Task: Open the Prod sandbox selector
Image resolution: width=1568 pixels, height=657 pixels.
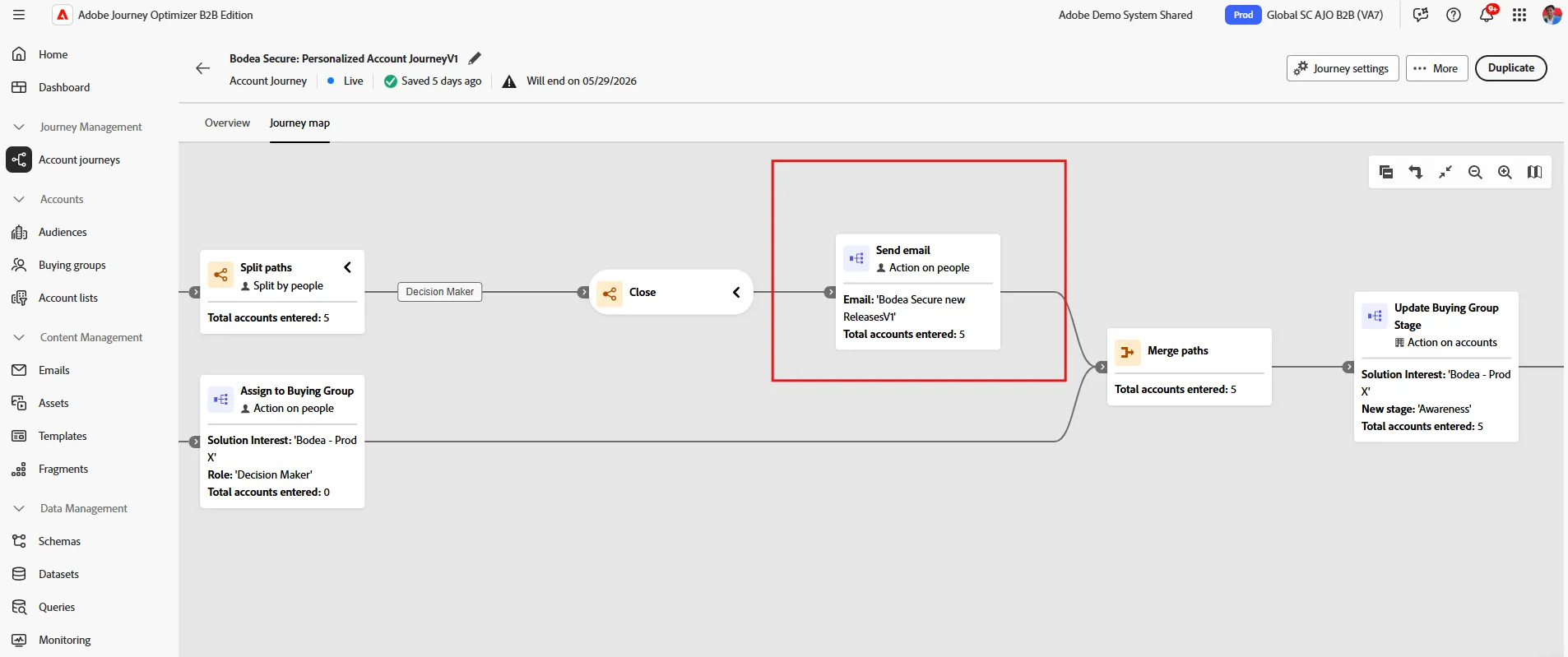Action: click(1243, 15)
